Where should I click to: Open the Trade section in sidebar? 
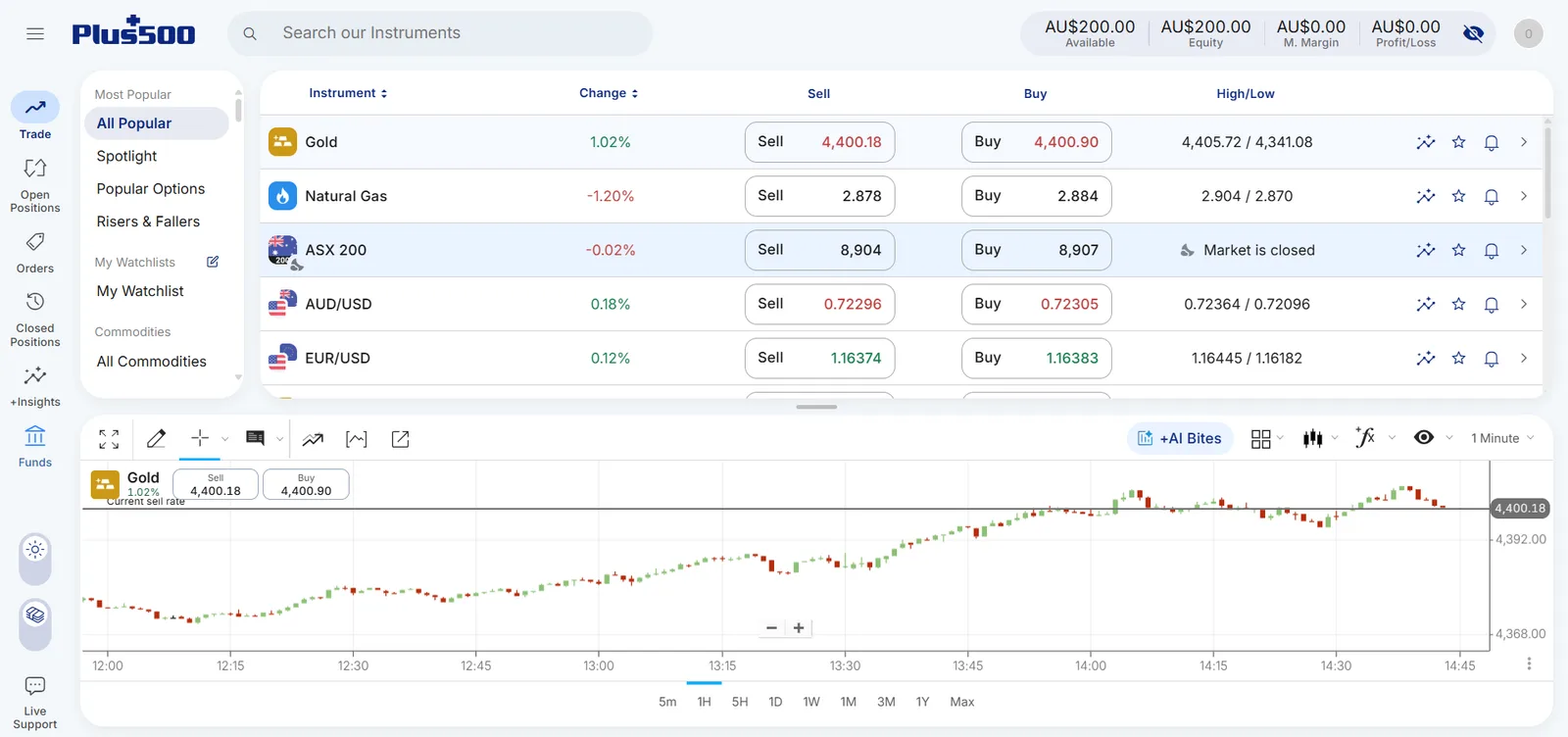point(35,117)
